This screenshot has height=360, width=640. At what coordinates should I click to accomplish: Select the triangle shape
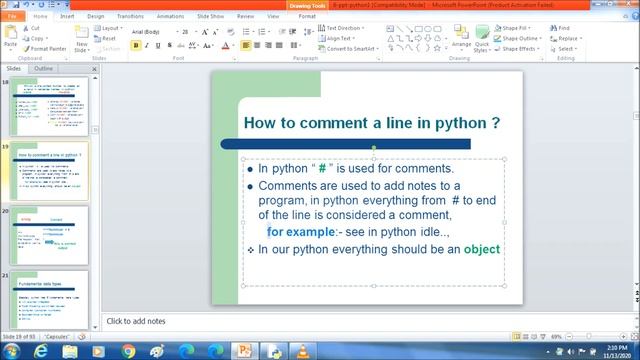(391, 39)
